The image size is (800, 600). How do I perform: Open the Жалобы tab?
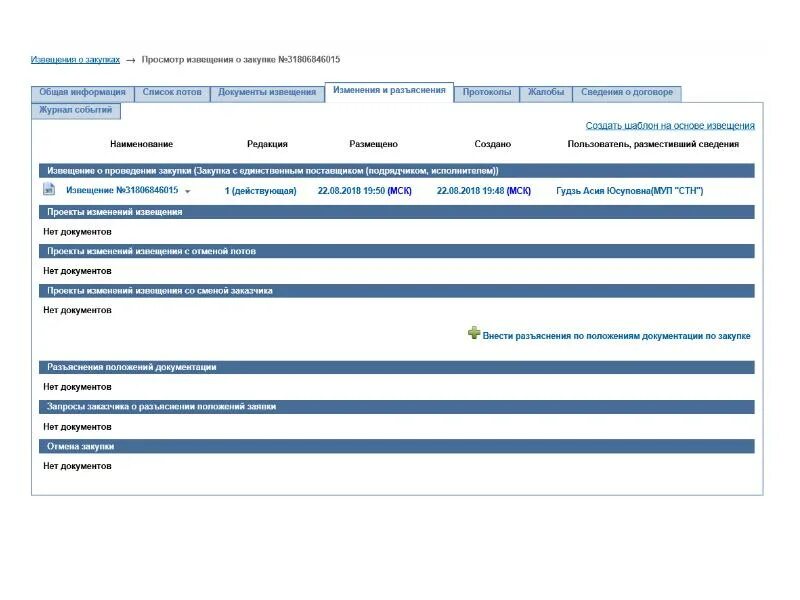[x=546, y=92]
